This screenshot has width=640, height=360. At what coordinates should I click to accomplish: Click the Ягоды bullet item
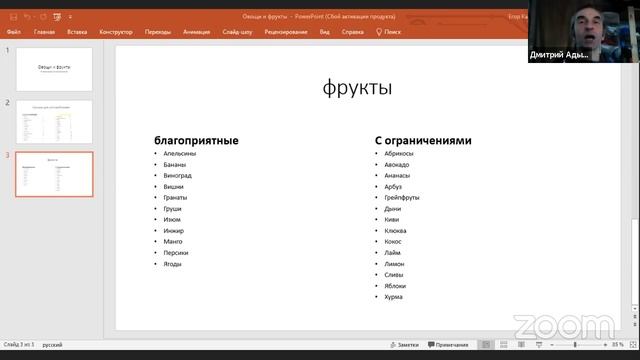pos(172,264)
